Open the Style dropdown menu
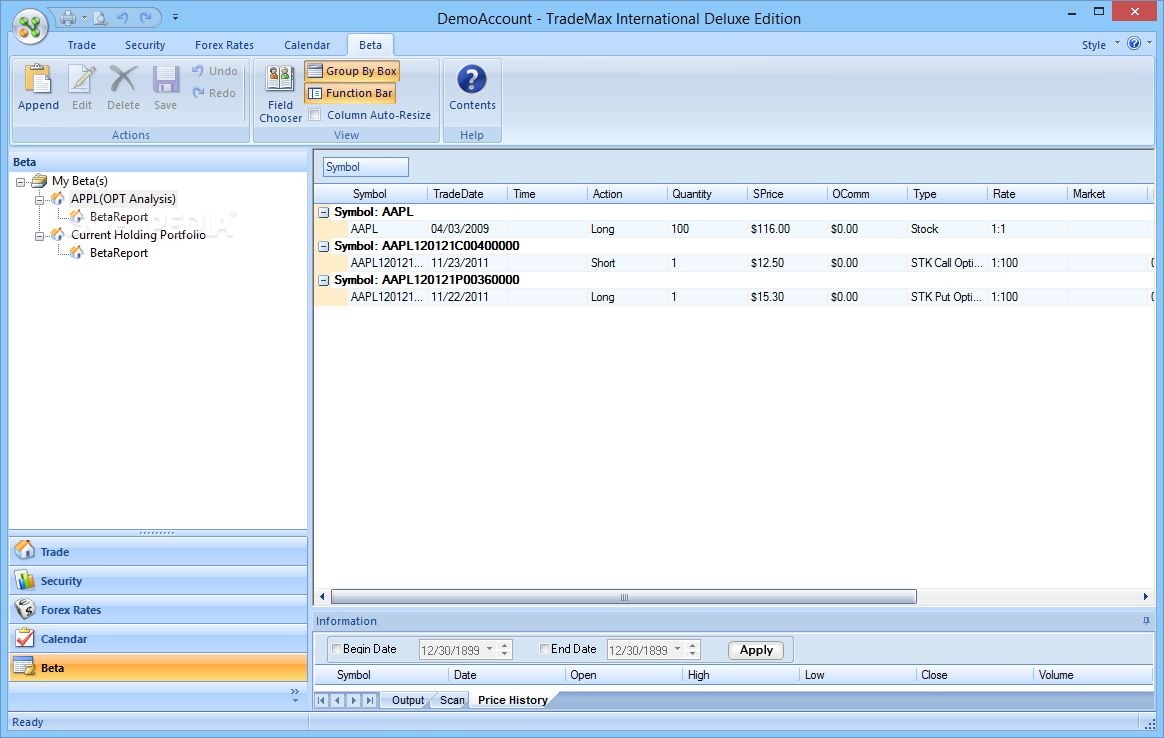 click(x=1100, y=45)
